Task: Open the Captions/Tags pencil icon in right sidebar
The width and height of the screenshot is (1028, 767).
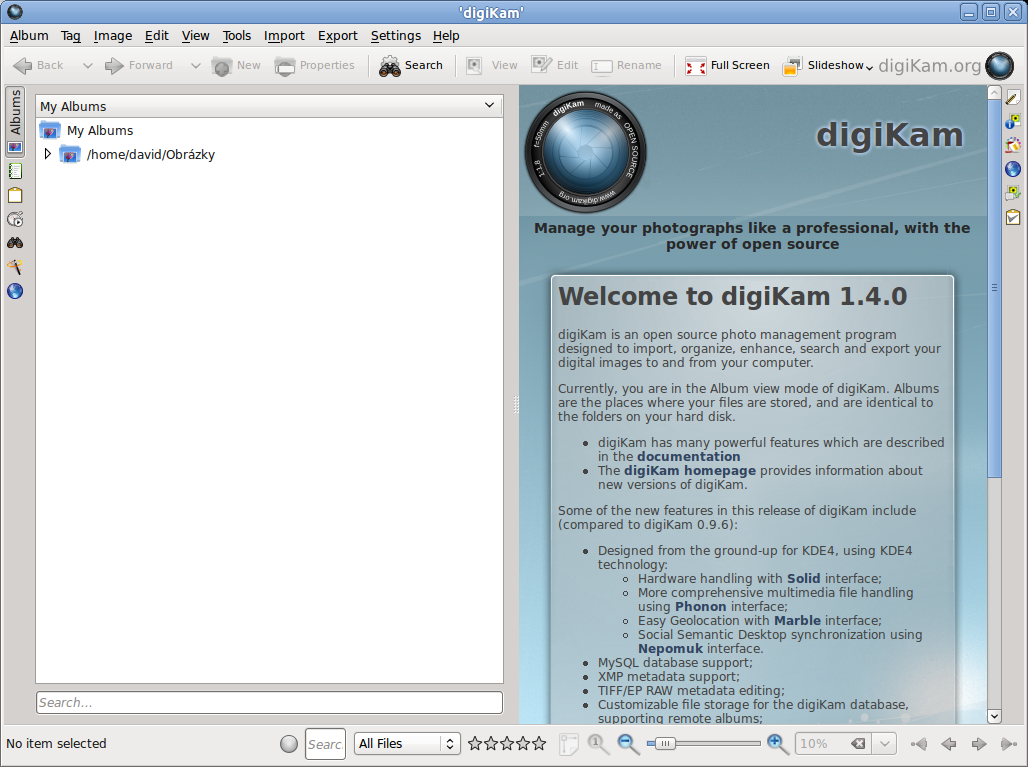Action: click(1013, 98)
